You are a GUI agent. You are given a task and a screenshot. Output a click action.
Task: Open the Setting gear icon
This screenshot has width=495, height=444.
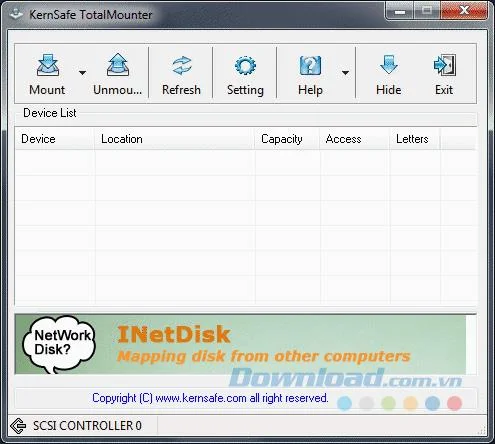(245, 65)
